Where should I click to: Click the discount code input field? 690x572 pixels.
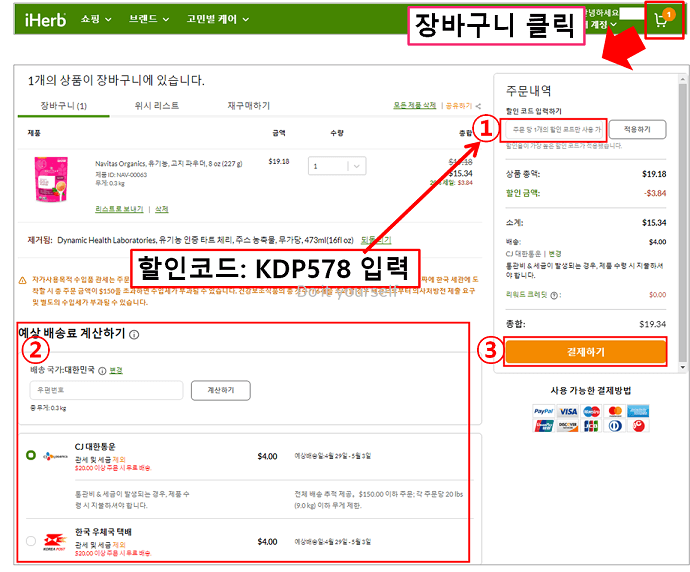point(553,129)
